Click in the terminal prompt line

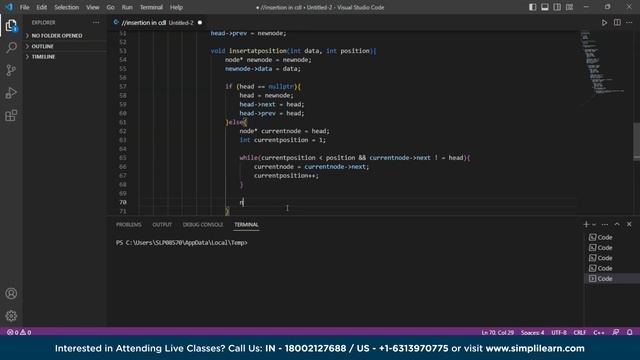click(182, 242)
